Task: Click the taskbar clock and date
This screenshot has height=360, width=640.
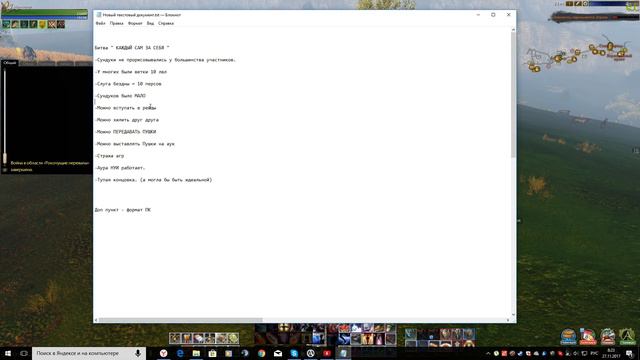Action: click(611, 353)
